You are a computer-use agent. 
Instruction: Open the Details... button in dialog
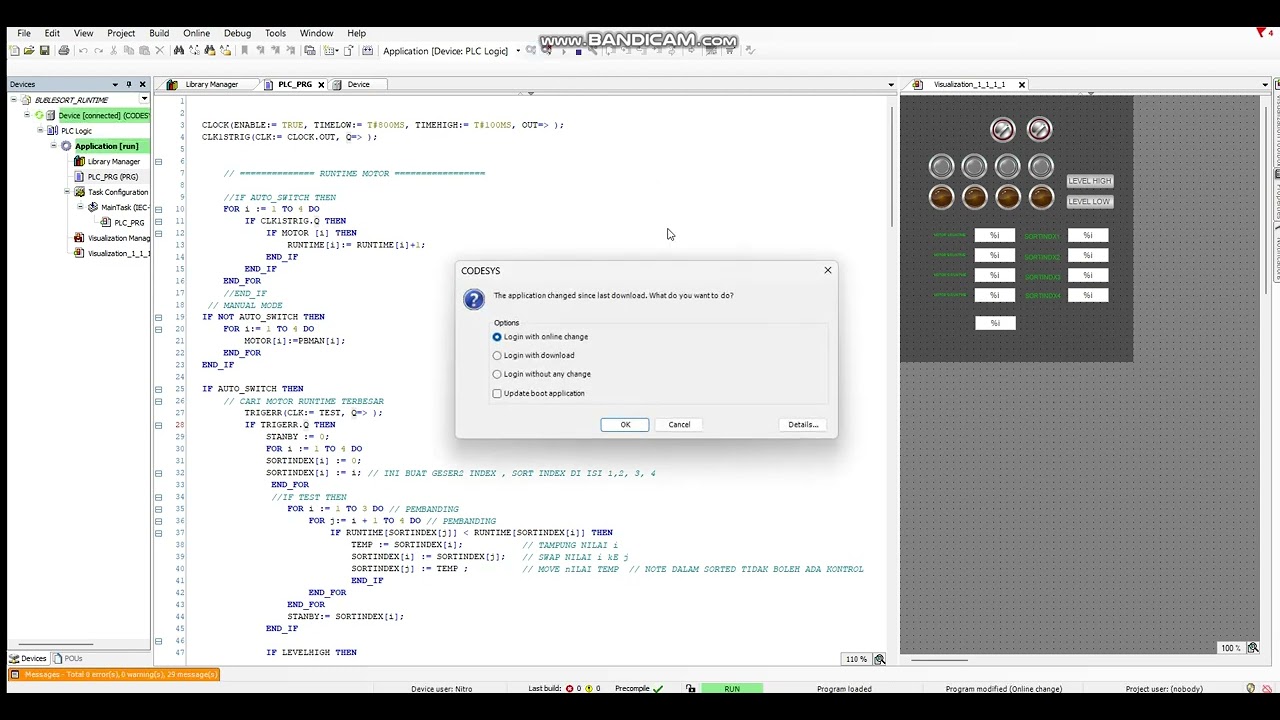(x=803, y=425)
